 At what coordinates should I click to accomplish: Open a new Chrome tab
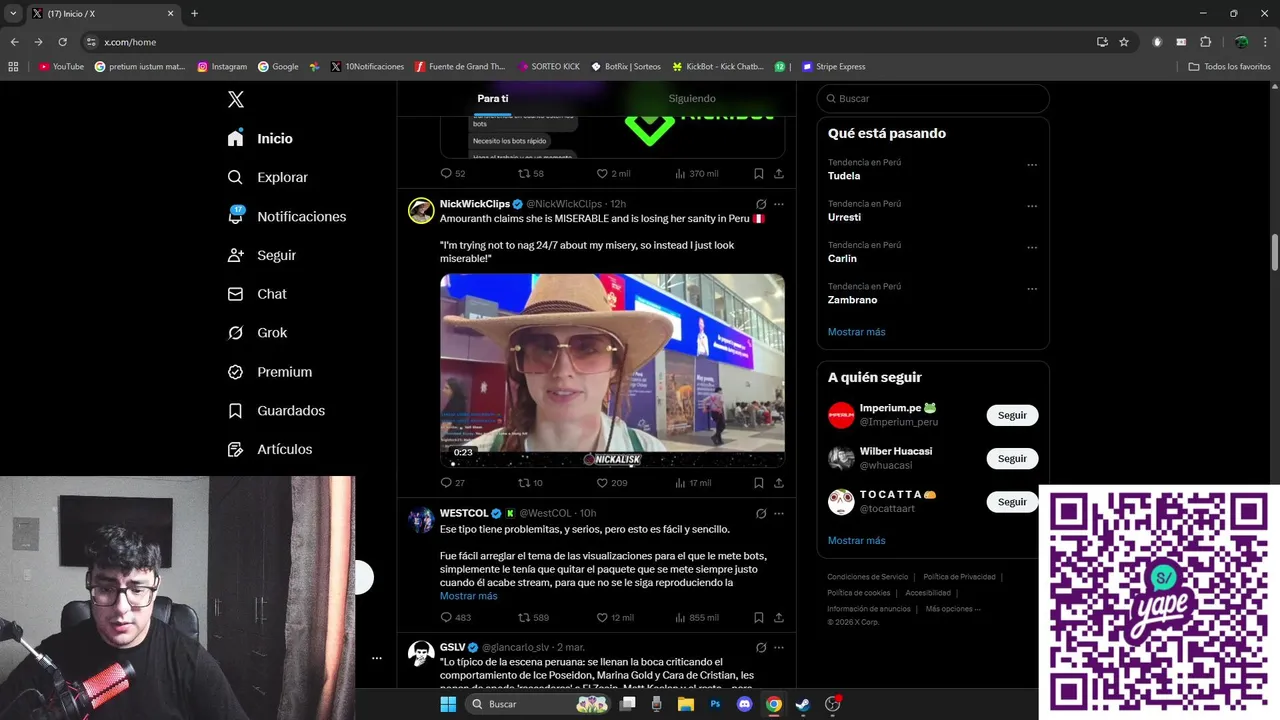(194, 13)
